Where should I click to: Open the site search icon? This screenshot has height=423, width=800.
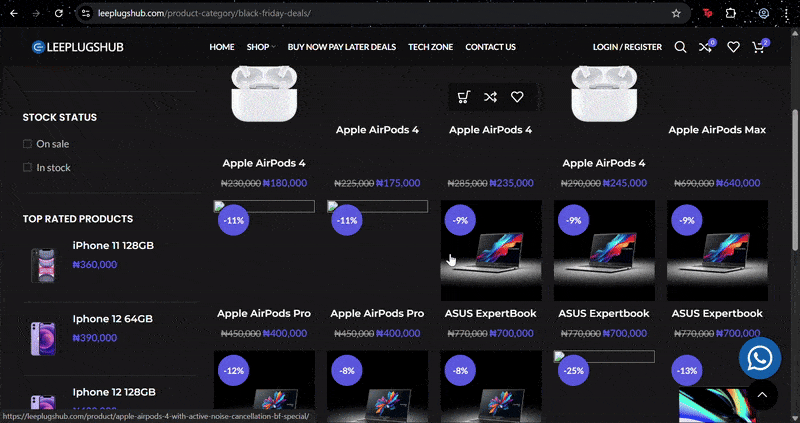click(680, 47)
